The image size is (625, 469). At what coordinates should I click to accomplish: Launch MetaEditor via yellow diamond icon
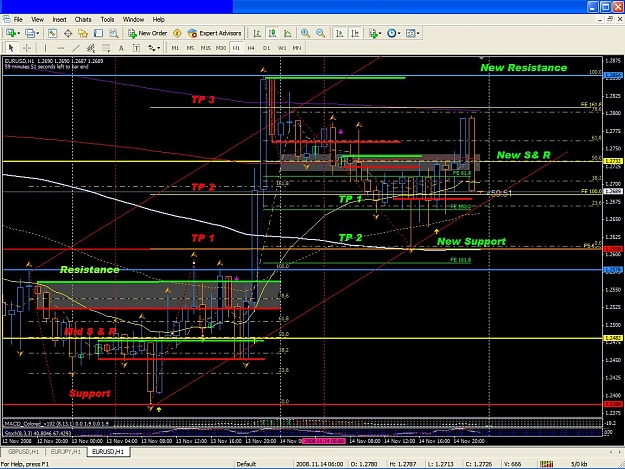pos(177,33)
